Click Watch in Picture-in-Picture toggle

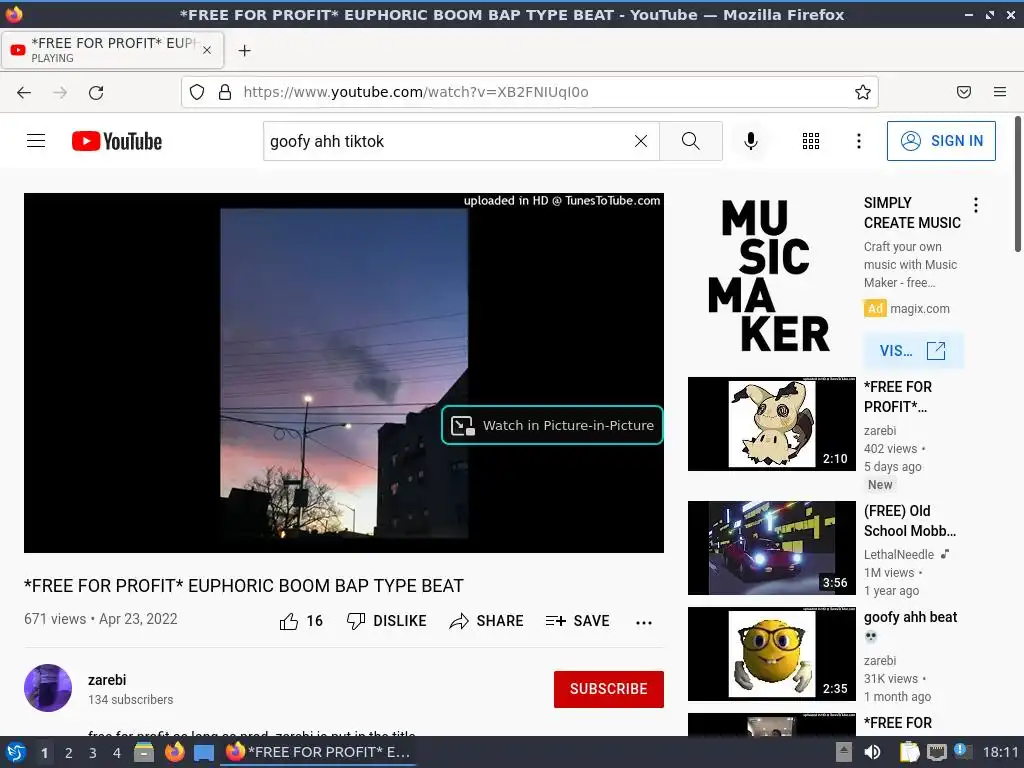point(552,425)
